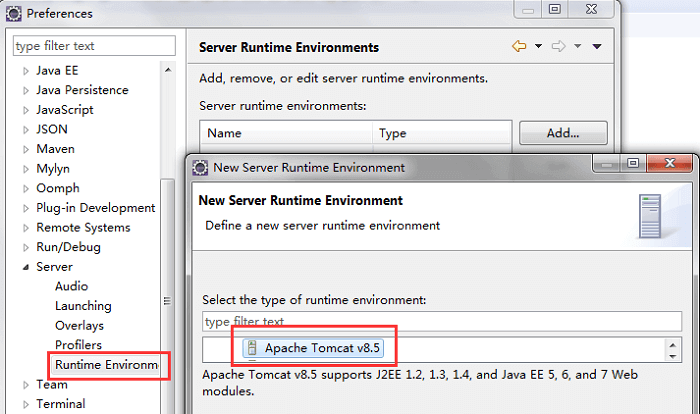700x414 pixels.
Task: Select the Audio preferences item
Action: [71, 286]
